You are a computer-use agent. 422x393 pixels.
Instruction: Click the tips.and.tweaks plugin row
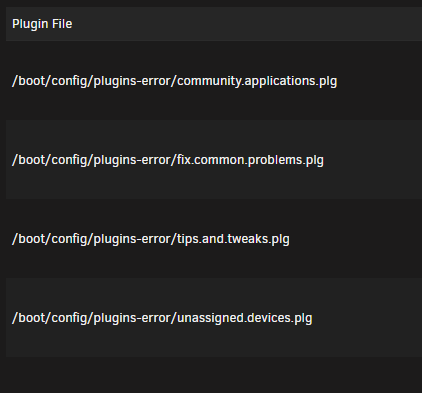214,239
